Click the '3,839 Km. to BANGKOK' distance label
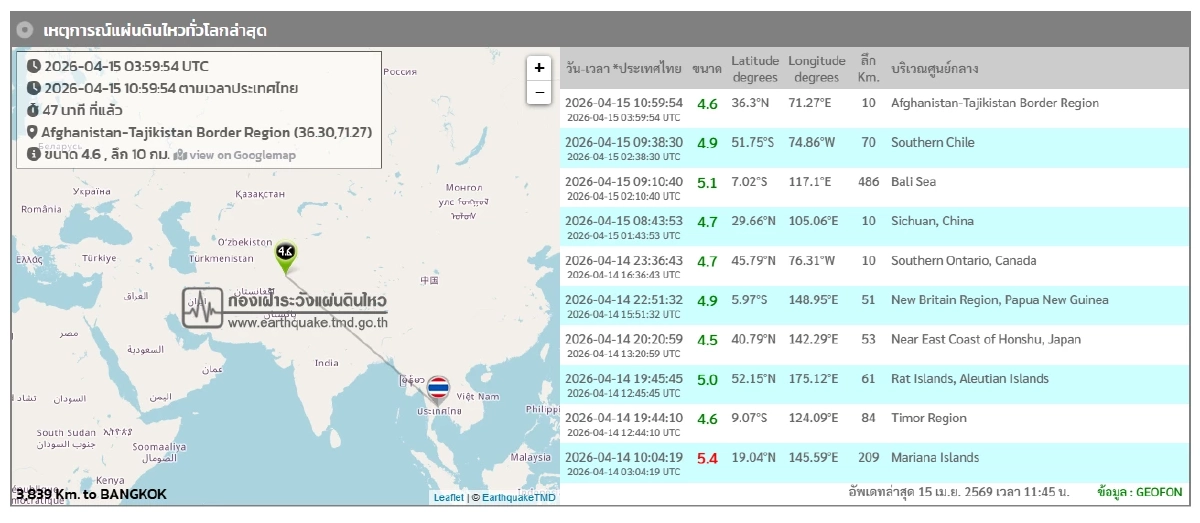The width and height of the screenshot is (1200, 523). 91,494
